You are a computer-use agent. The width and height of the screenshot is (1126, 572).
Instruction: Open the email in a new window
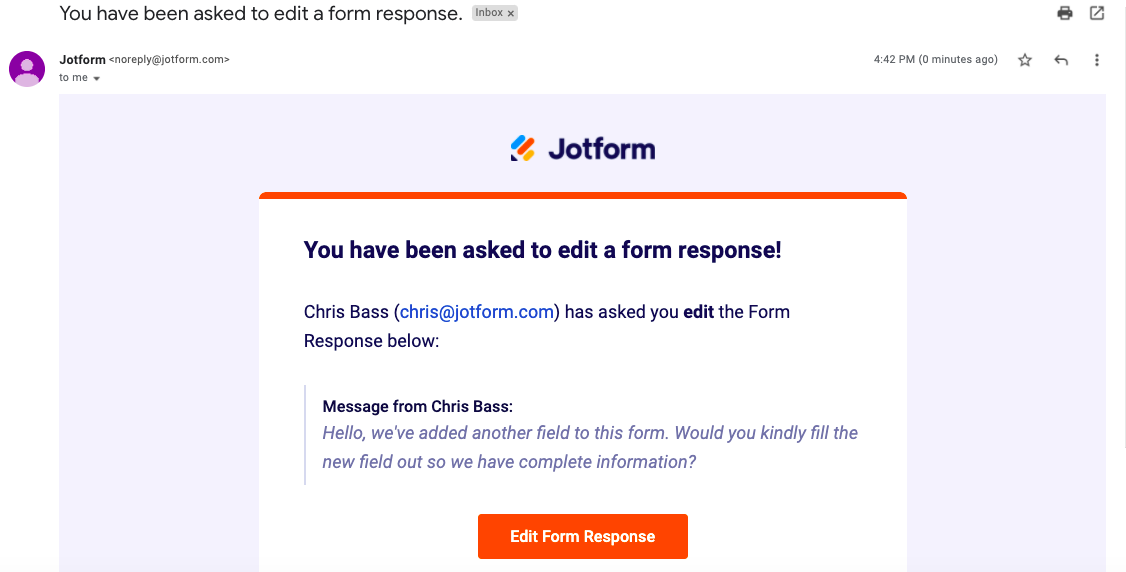(x=1097, y=13)
